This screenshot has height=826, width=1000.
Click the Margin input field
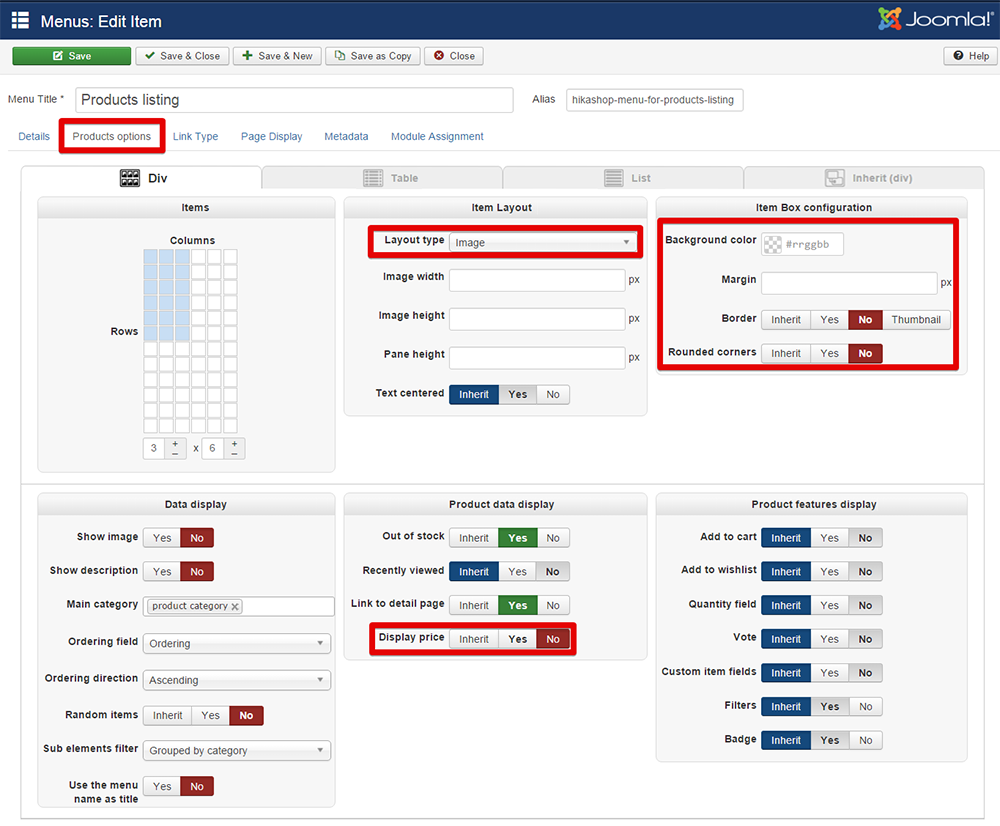coord(849,283)
